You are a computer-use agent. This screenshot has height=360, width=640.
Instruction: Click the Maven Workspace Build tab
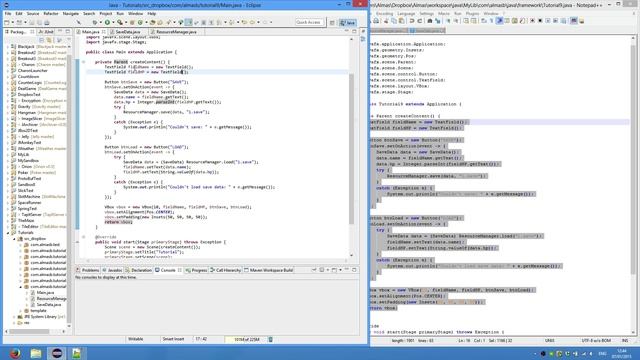(269, 270)
